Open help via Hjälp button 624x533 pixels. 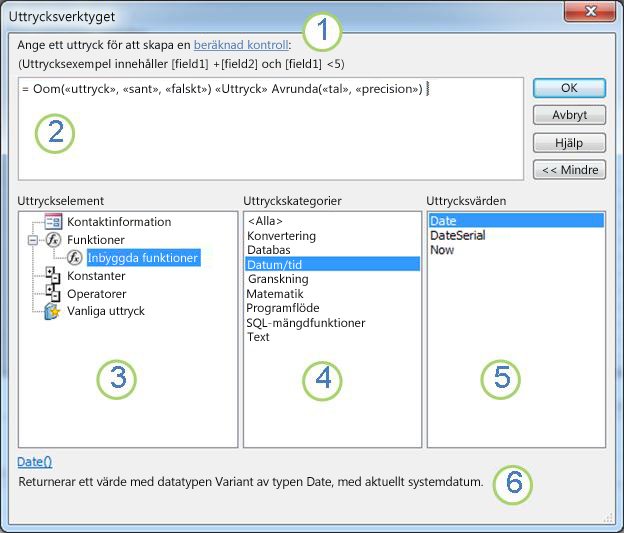pos(569,143)
